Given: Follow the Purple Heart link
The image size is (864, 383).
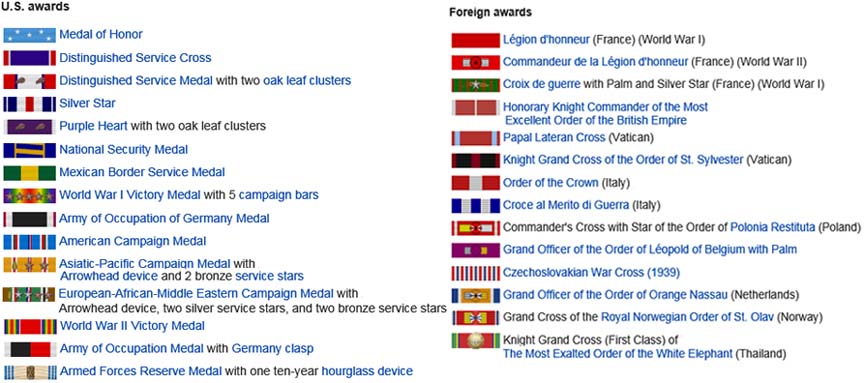Looking at the screenshot, I should [x=93, y=126].
